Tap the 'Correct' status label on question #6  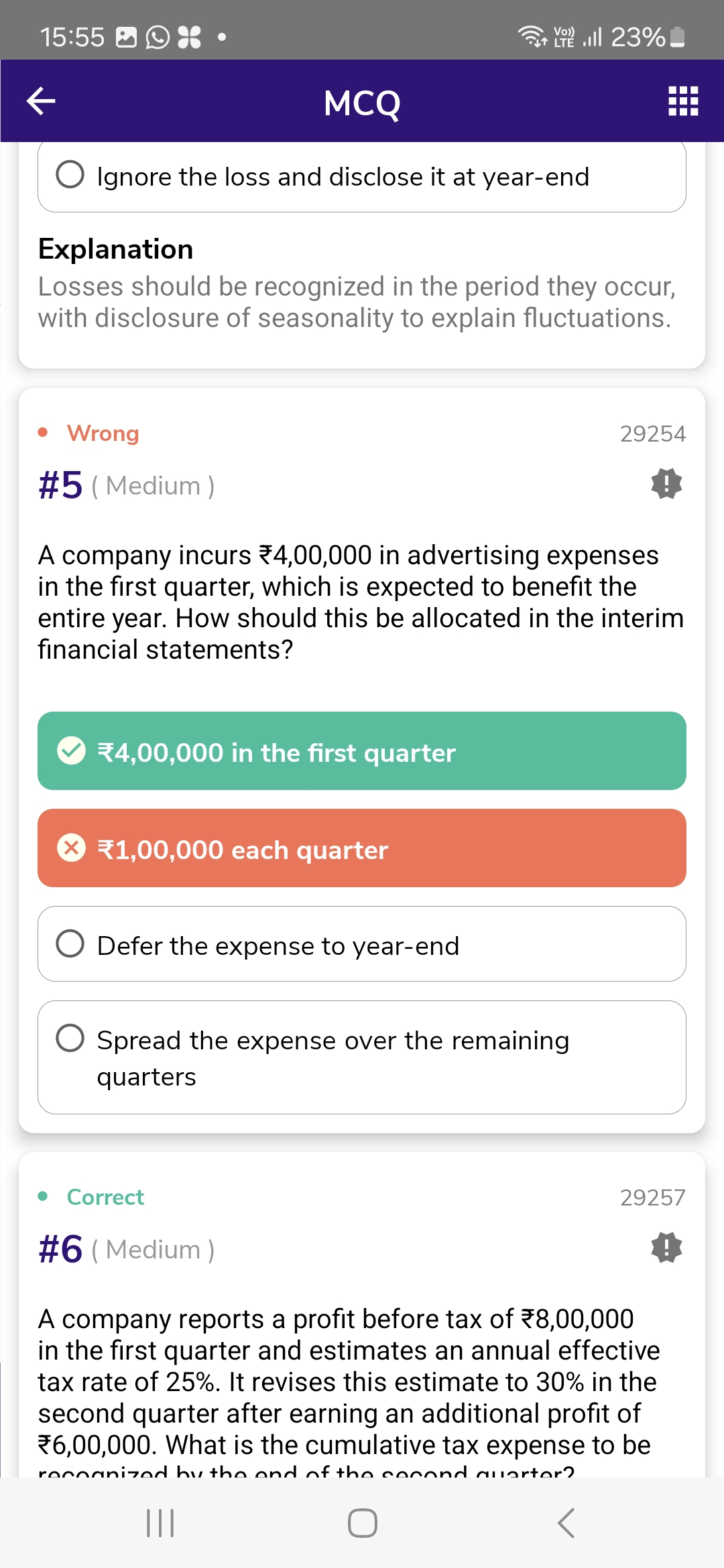point(105,1197)
